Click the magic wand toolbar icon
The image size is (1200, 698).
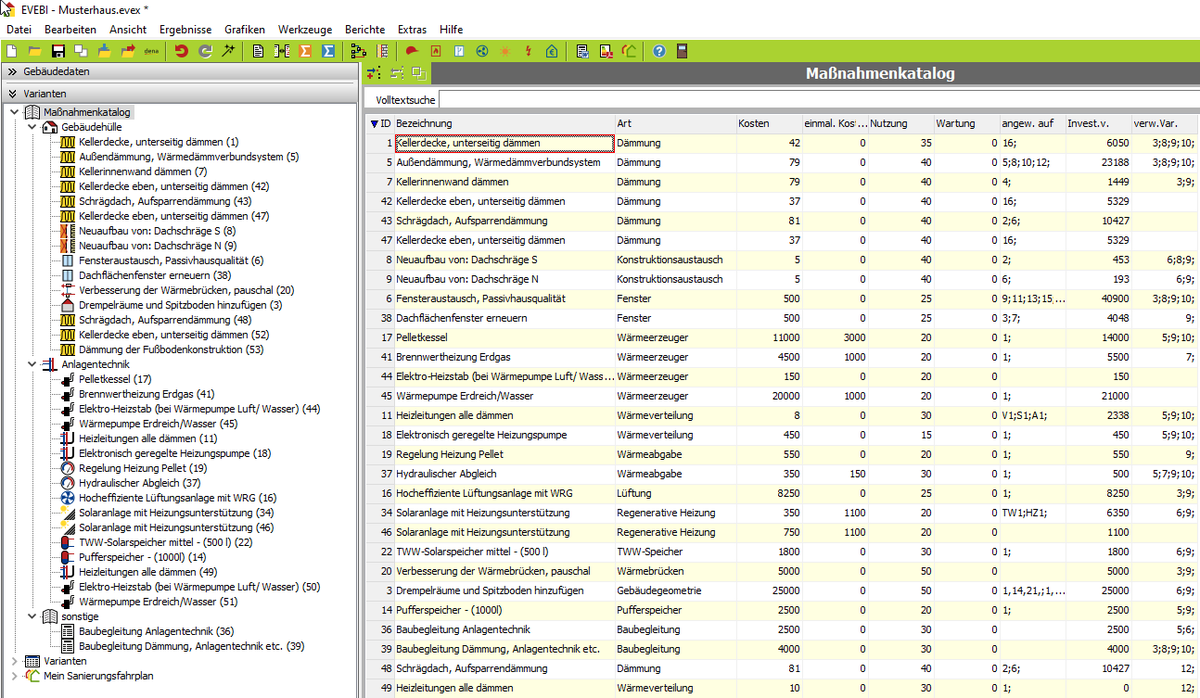pyautogui.click(x=228, y=50)
